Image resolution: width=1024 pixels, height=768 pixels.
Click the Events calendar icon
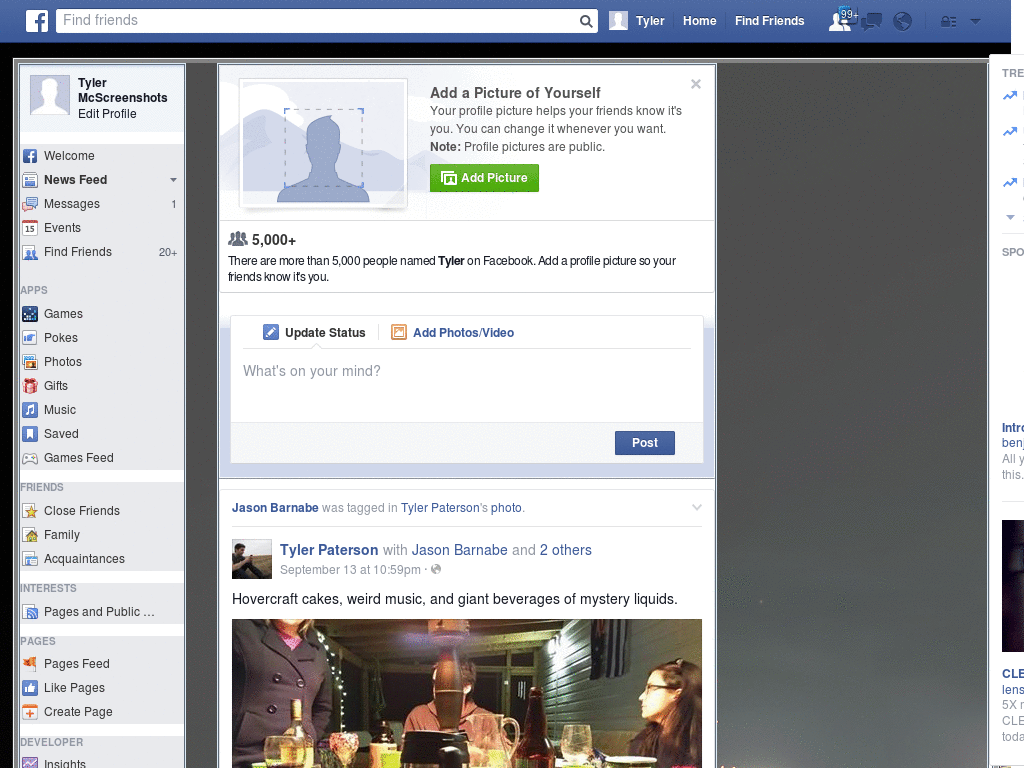click(x=30, y=228)
